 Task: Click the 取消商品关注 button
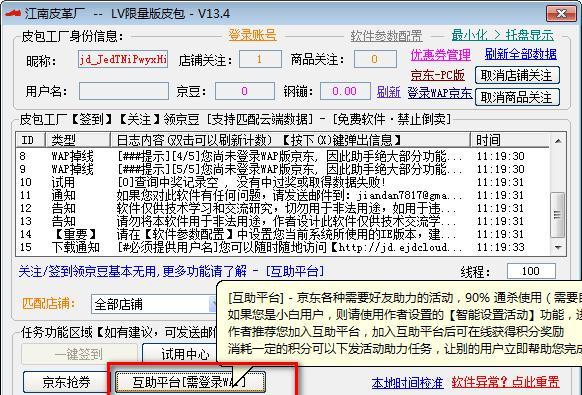[517, 97]
